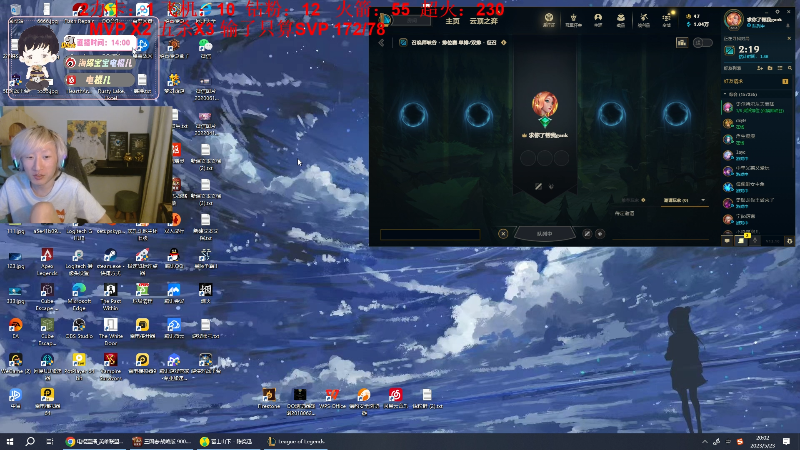Screen dimensions: 800x450
Task: Open the Windows Start menu
Action: 10,441
